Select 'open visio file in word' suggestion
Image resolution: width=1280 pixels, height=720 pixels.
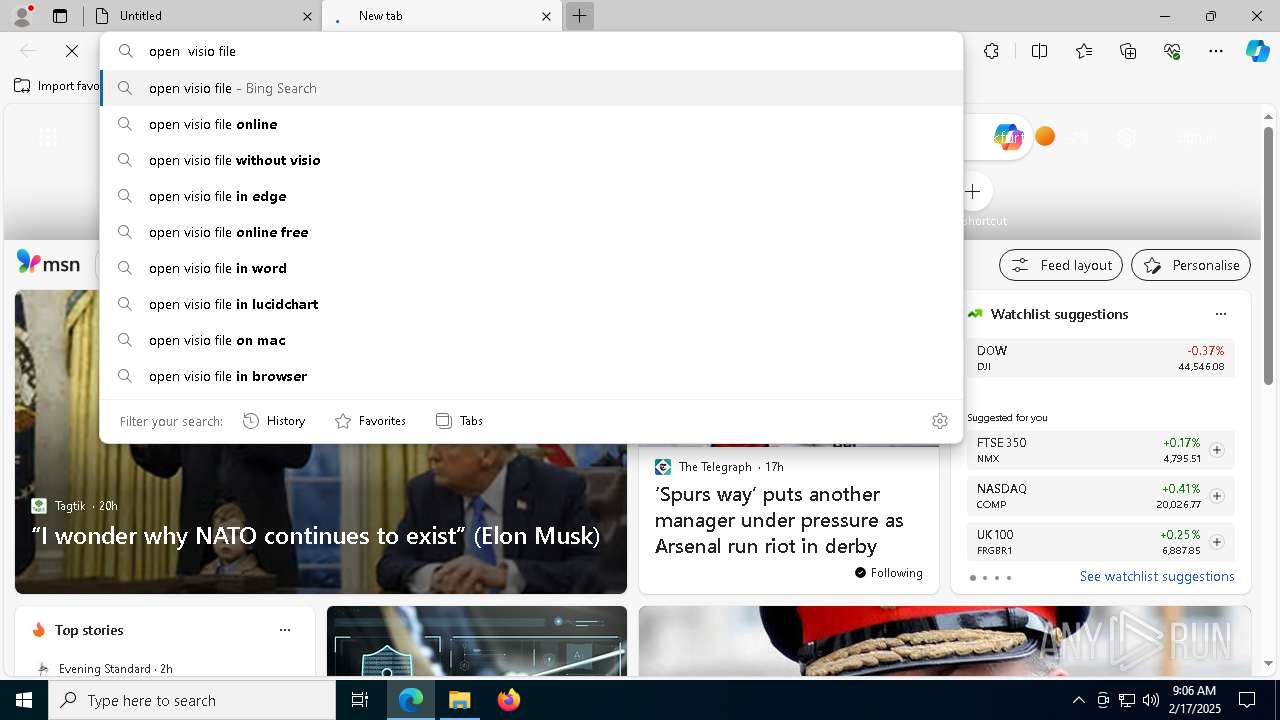[x=532, y=268]
